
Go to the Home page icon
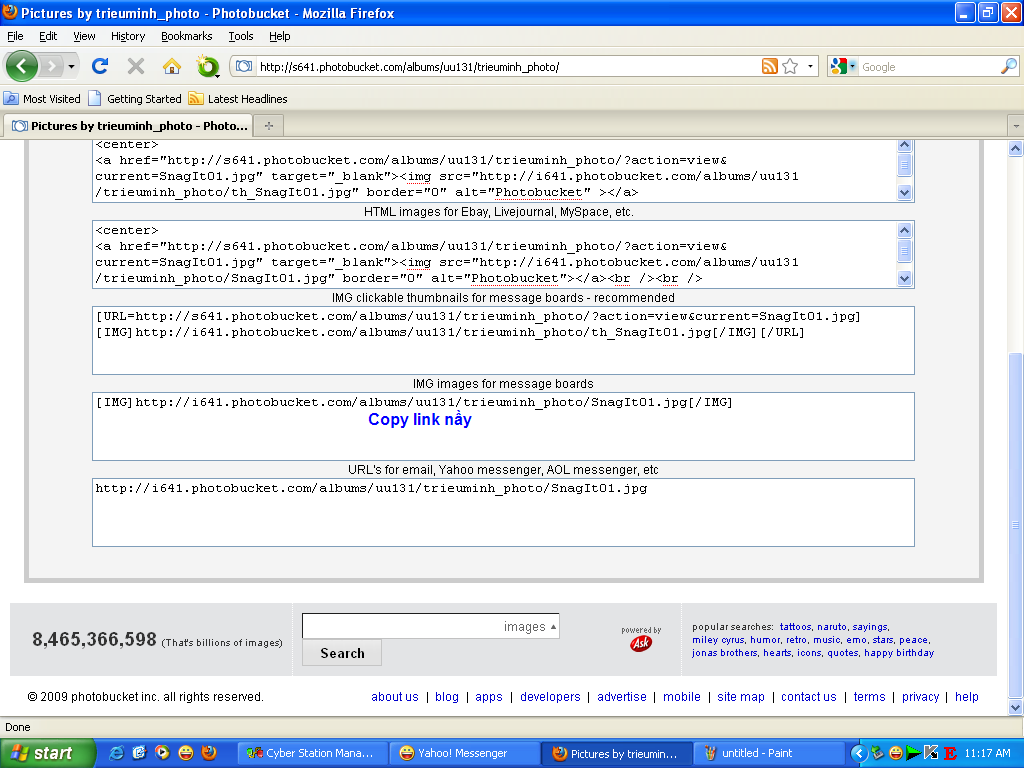172,66
